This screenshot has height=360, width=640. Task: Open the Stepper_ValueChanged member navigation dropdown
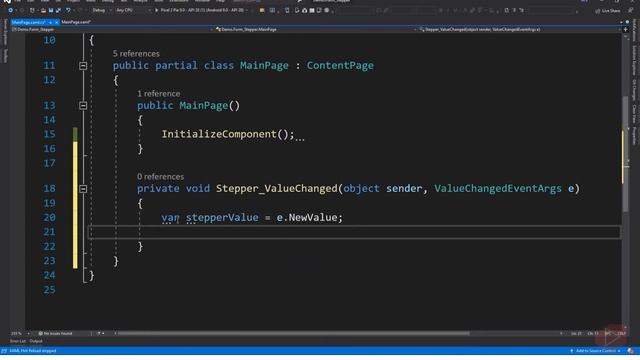(520, 29)
